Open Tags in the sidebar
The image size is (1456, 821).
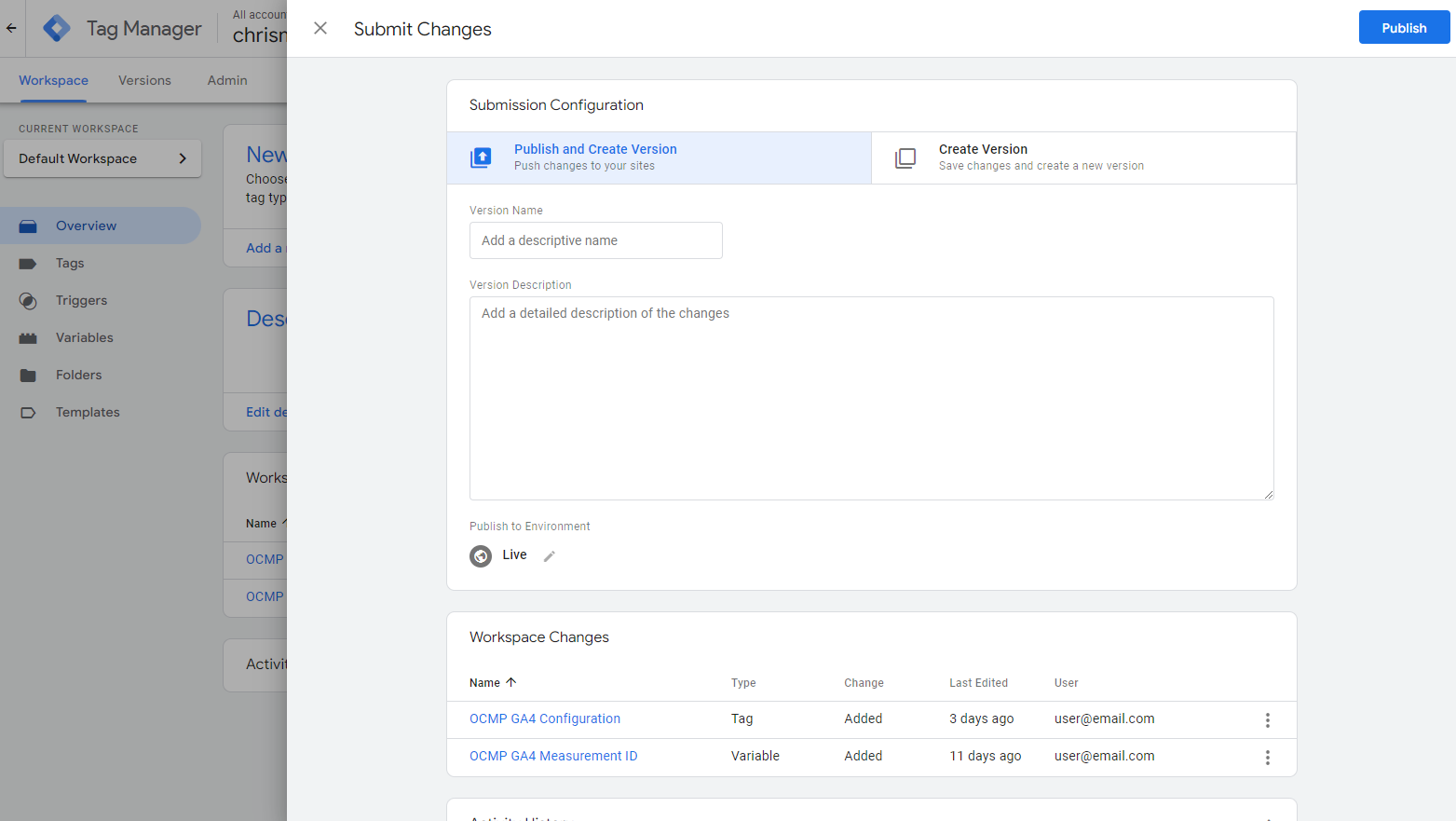70,263
